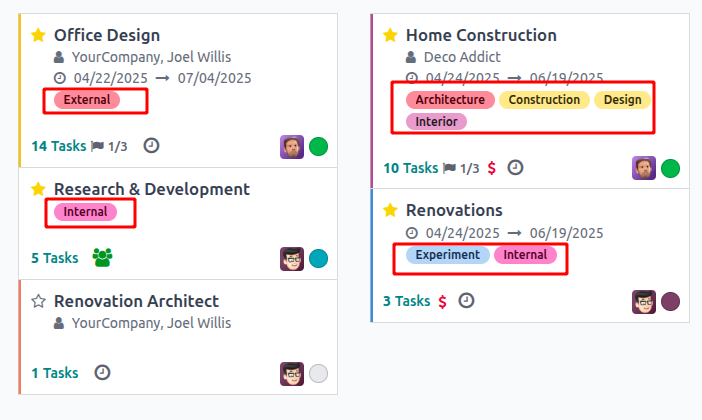Toggle favorite star on Renovation Architect
Screen dimensions: 702x420
pyautogui.click(x=38, y=301)
